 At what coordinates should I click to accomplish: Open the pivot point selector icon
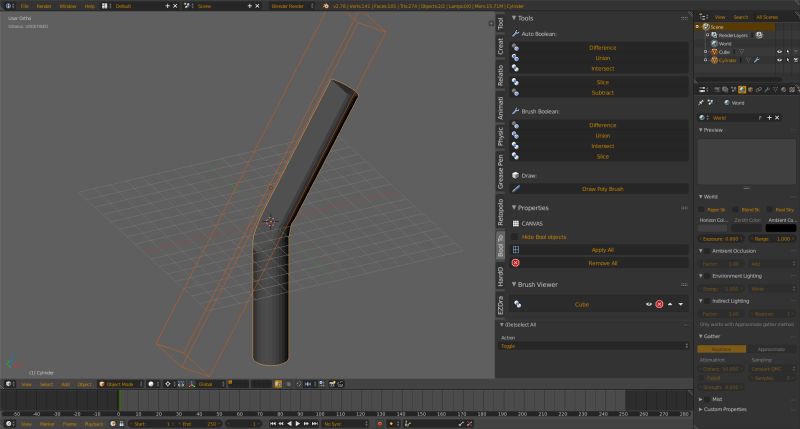(168, 384)
